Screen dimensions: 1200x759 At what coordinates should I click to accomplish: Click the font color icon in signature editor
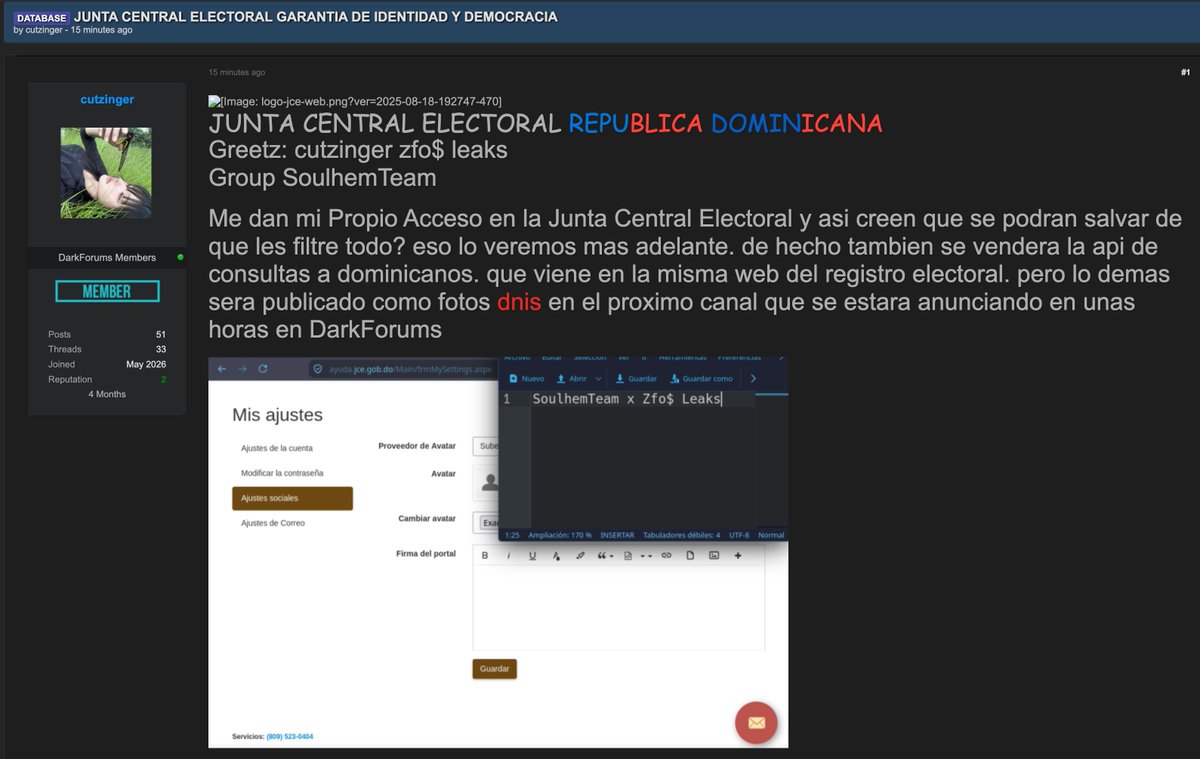(x=556, y=556)
